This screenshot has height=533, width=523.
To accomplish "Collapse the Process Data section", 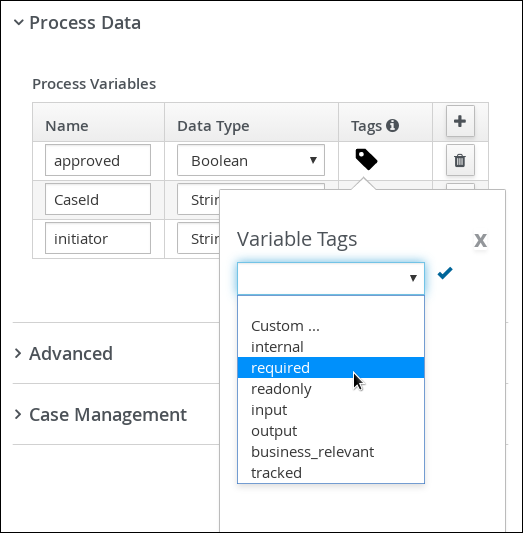I will tap(19, 23).
